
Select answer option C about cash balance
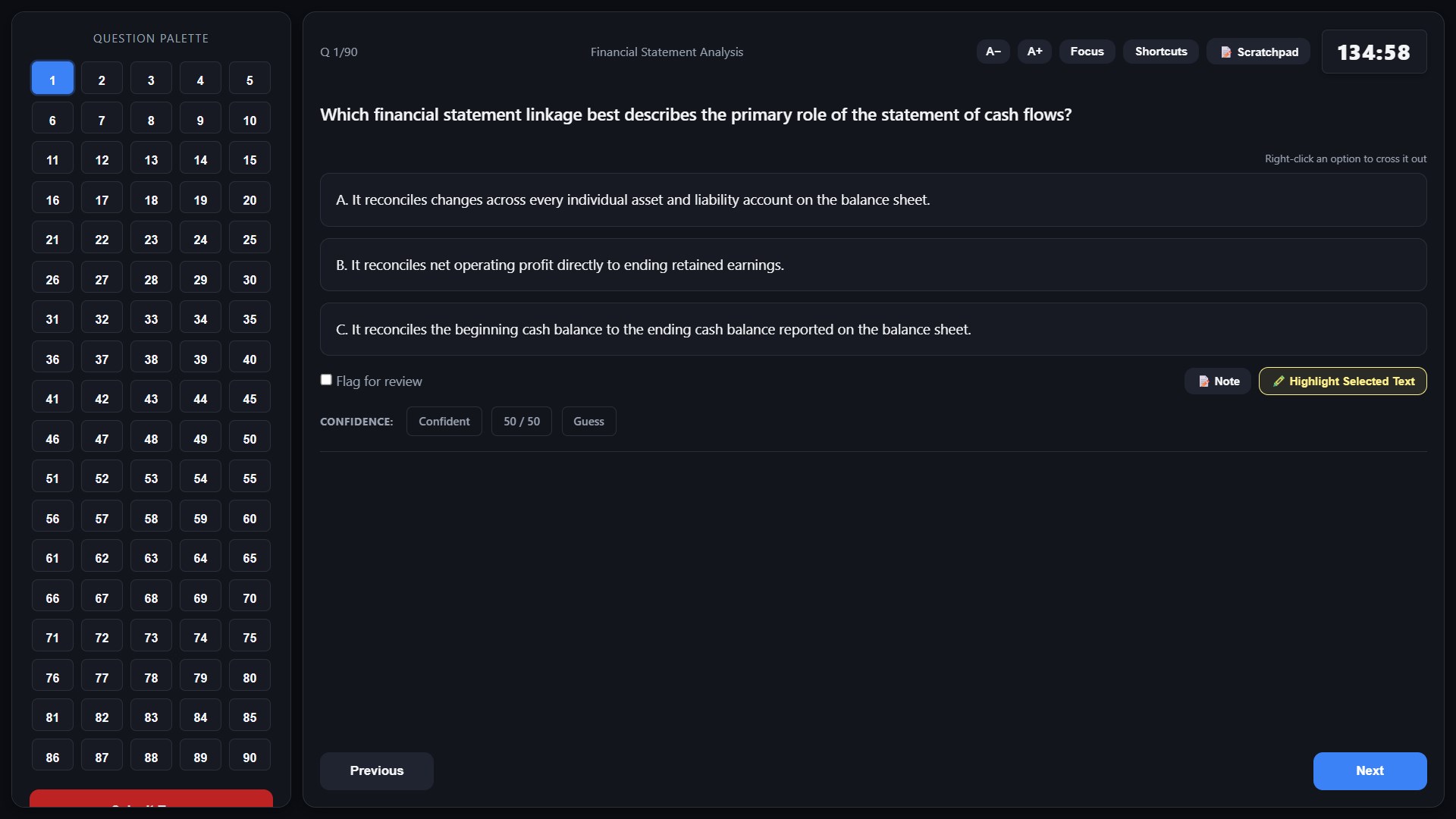coord(874,330)
